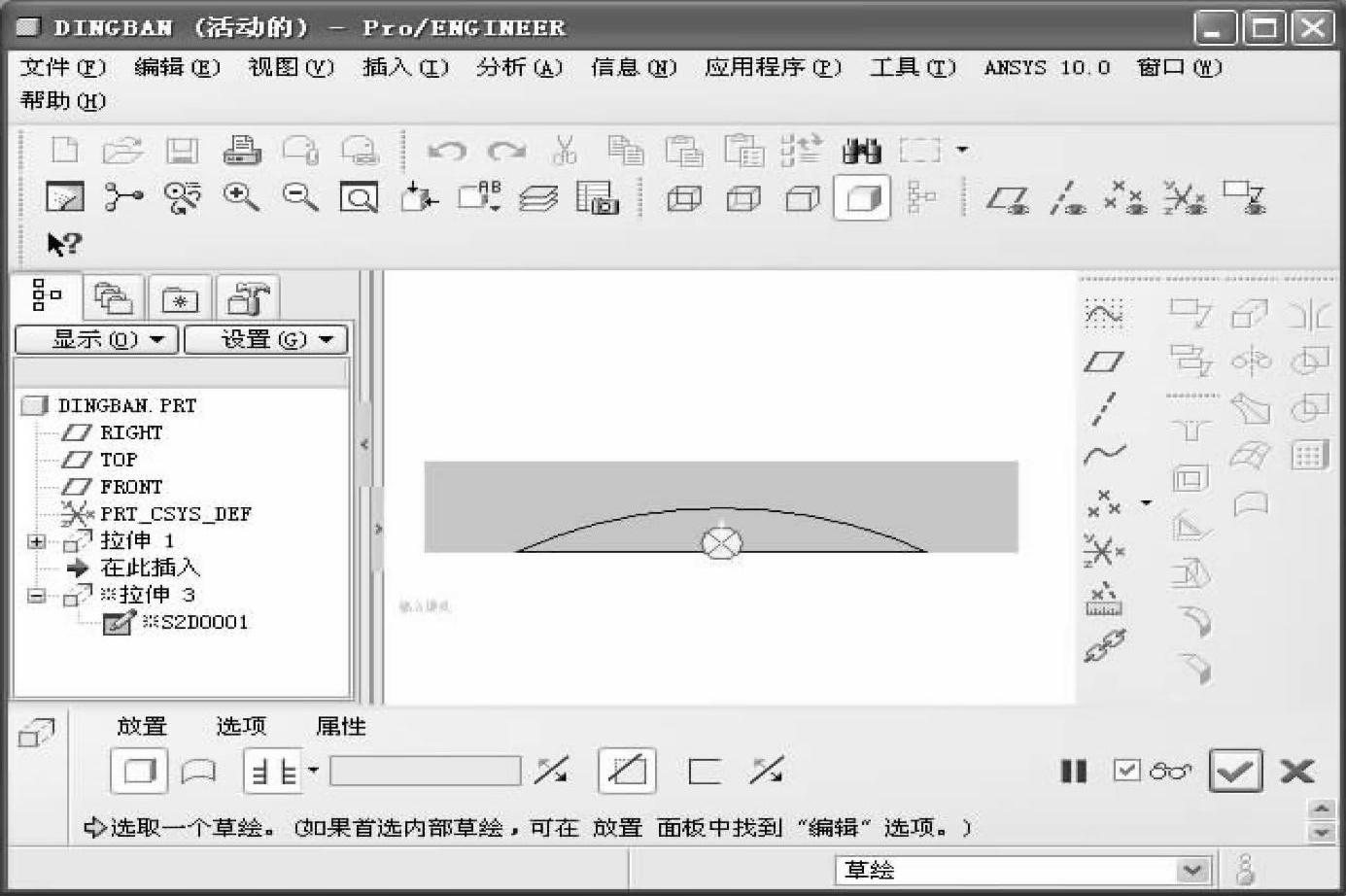The height and width of the screenshot is (896, 1346).
Task: Create a datum plane from right toolbar
Action: [1104, 362]
